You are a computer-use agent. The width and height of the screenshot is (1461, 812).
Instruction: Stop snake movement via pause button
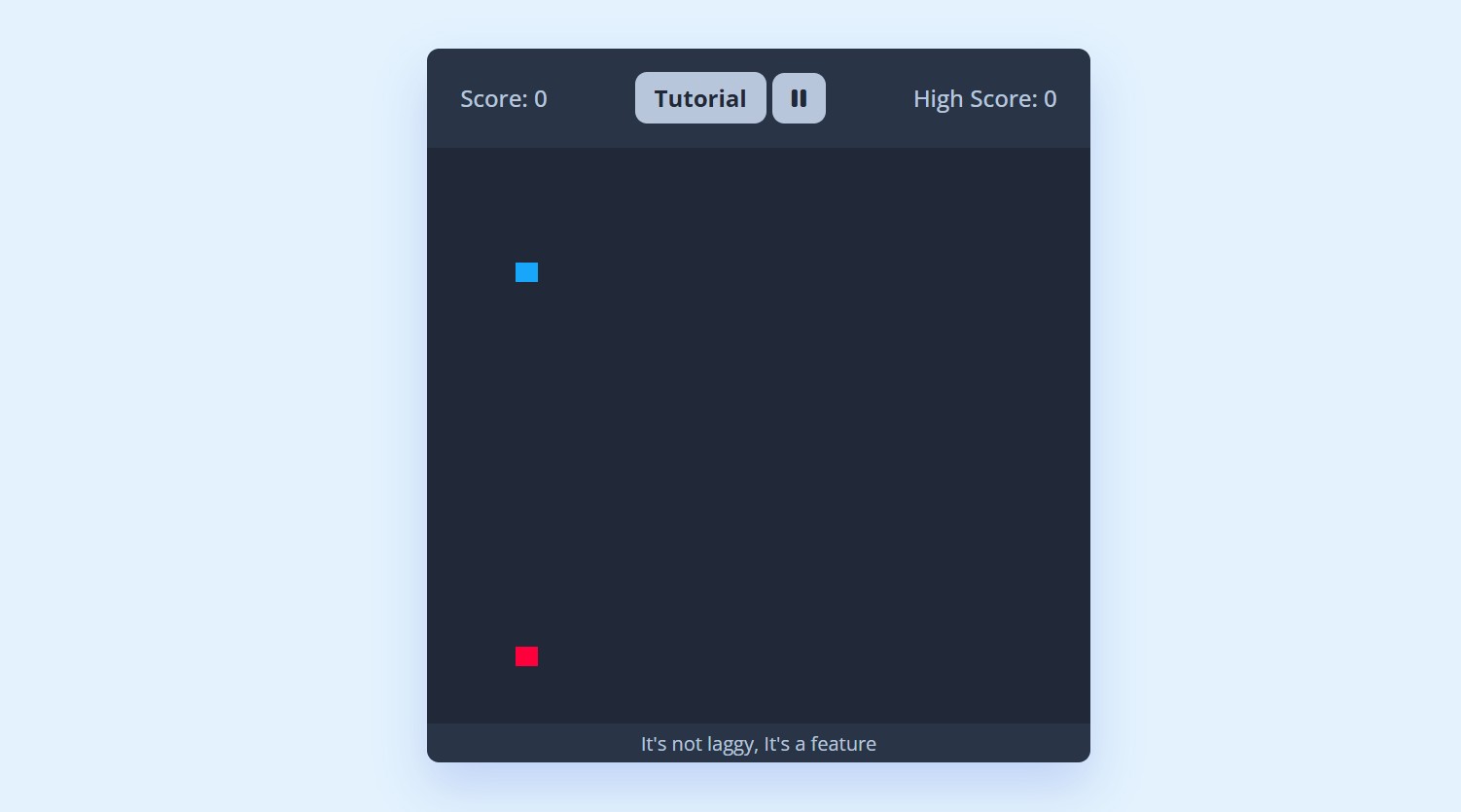pyautogui.click(x=799, y=98)
